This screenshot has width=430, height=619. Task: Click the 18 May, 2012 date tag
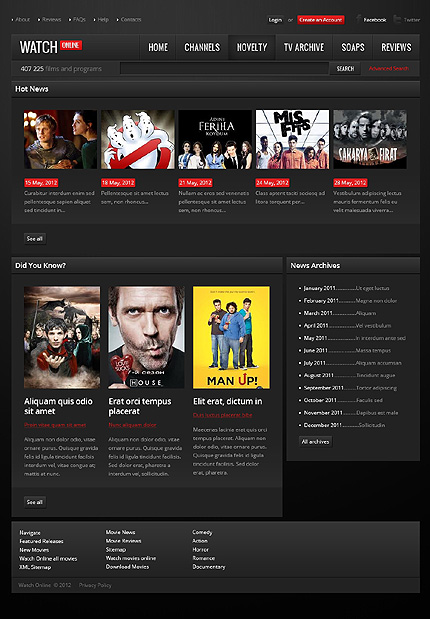point(118,183)
